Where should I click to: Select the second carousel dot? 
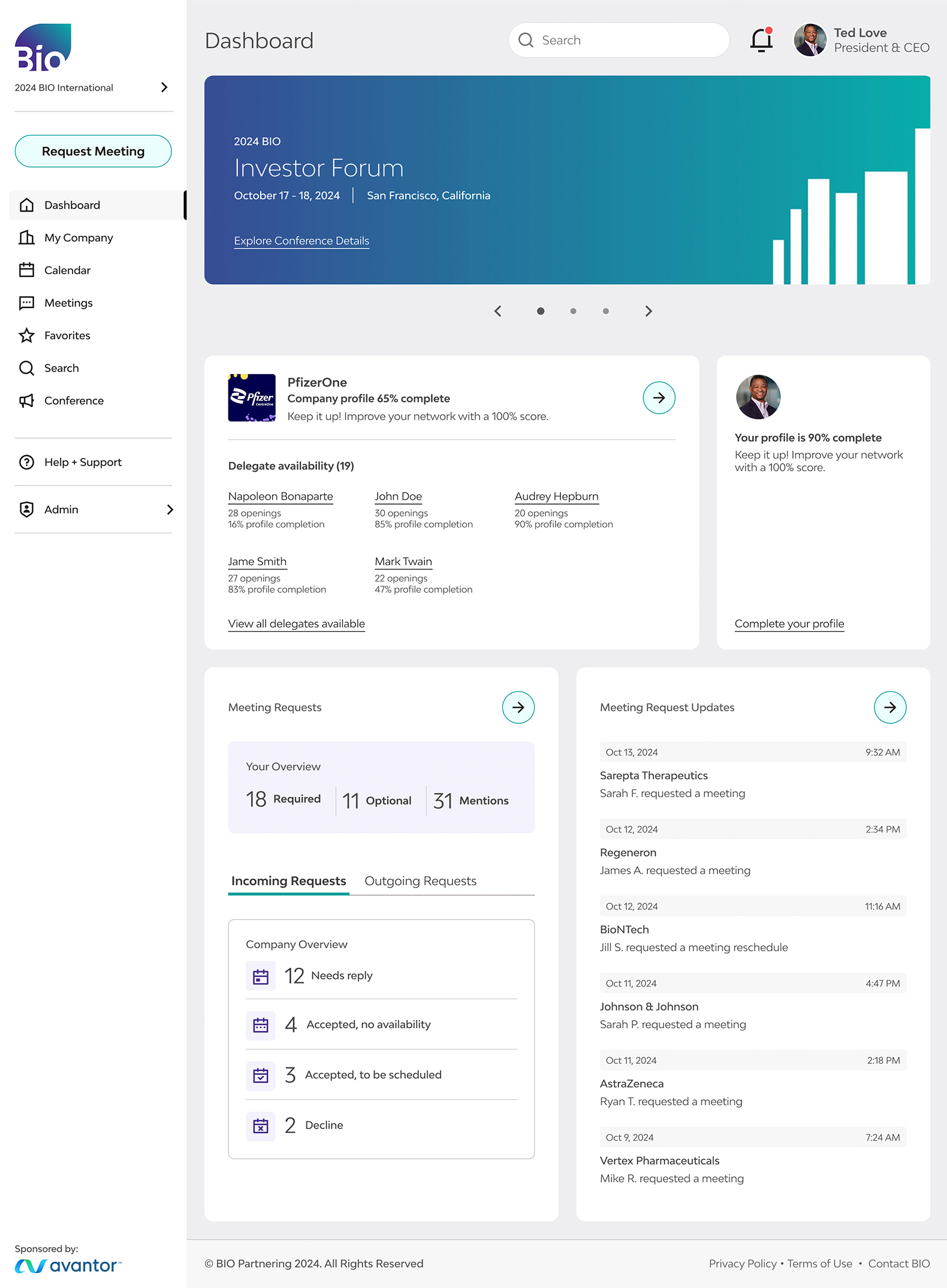coord(573,311)
